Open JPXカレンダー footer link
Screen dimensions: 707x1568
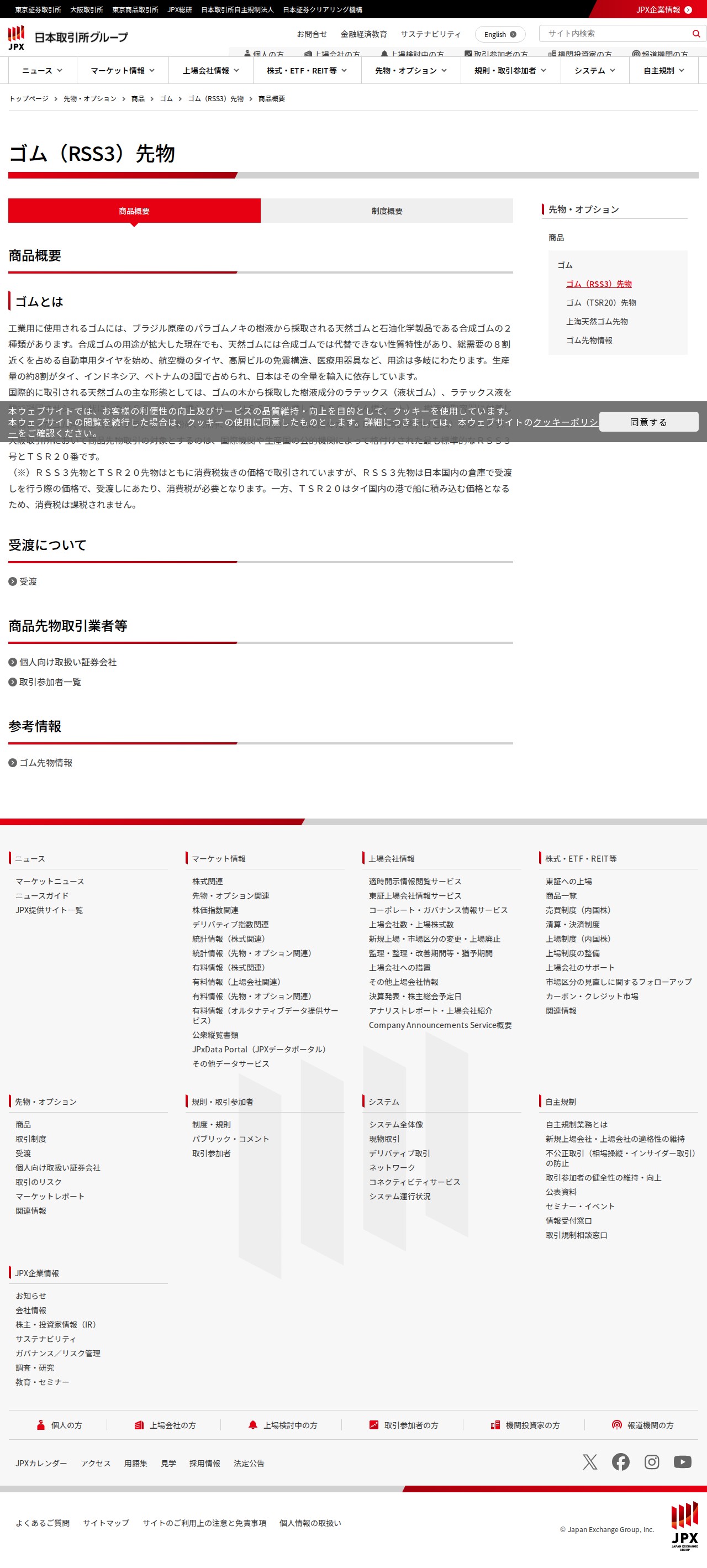pyautogui.click(x=41, y=1464)
